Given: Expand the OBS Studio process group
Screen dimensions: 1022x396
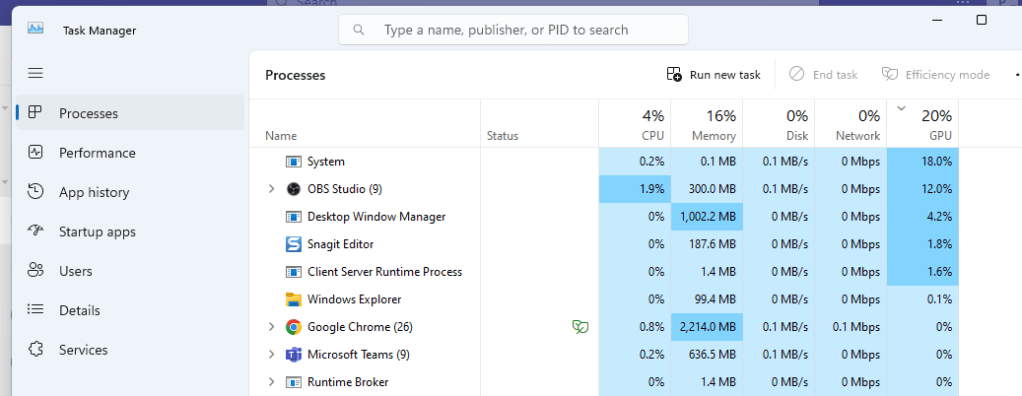Looking at the screenshot, I should click(272, 189).
